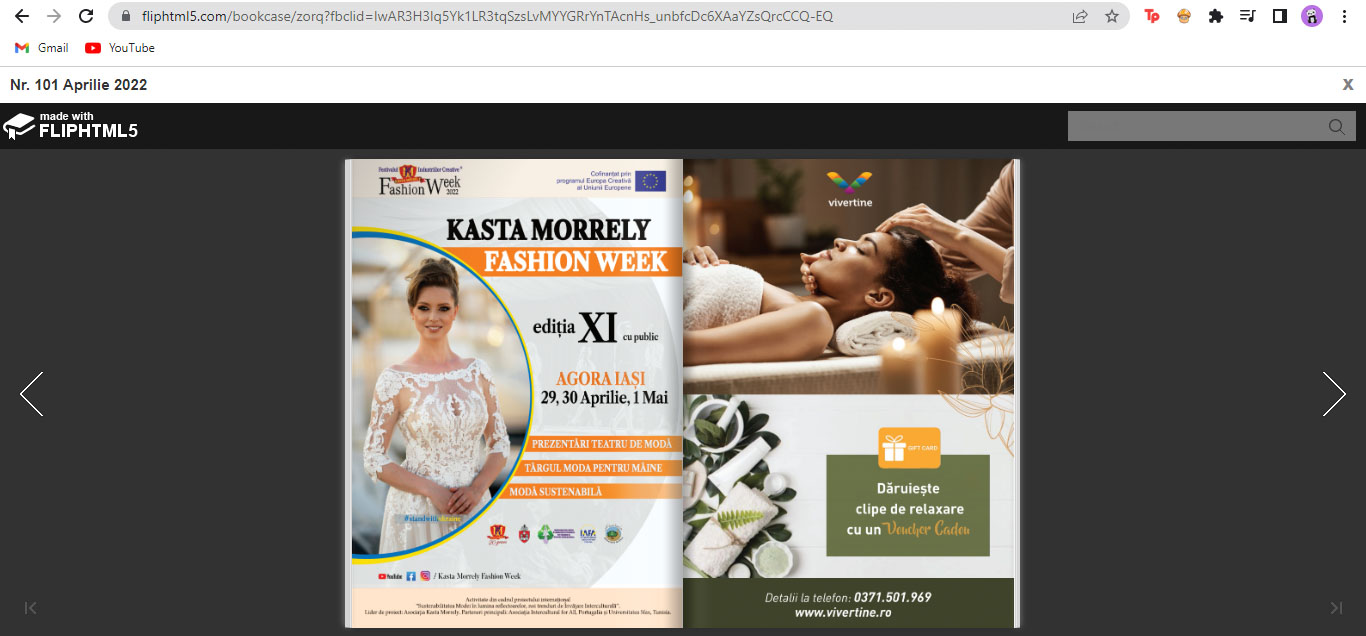This screenshot has width=1366, height=636.
Task: Click the www.vivertine.ro web address
Action: click(843, 613)
